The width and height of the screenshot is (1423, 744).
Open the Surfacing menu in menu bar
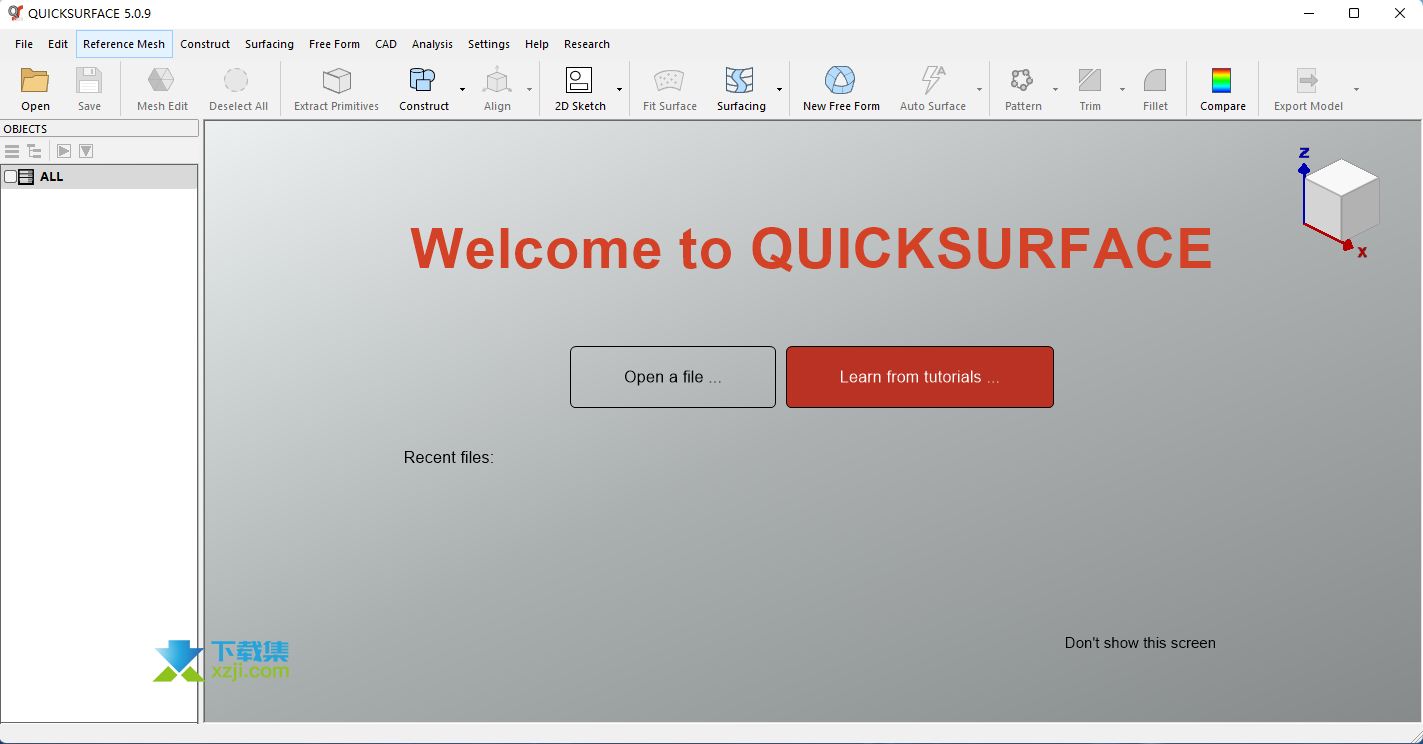coord(269,44)
